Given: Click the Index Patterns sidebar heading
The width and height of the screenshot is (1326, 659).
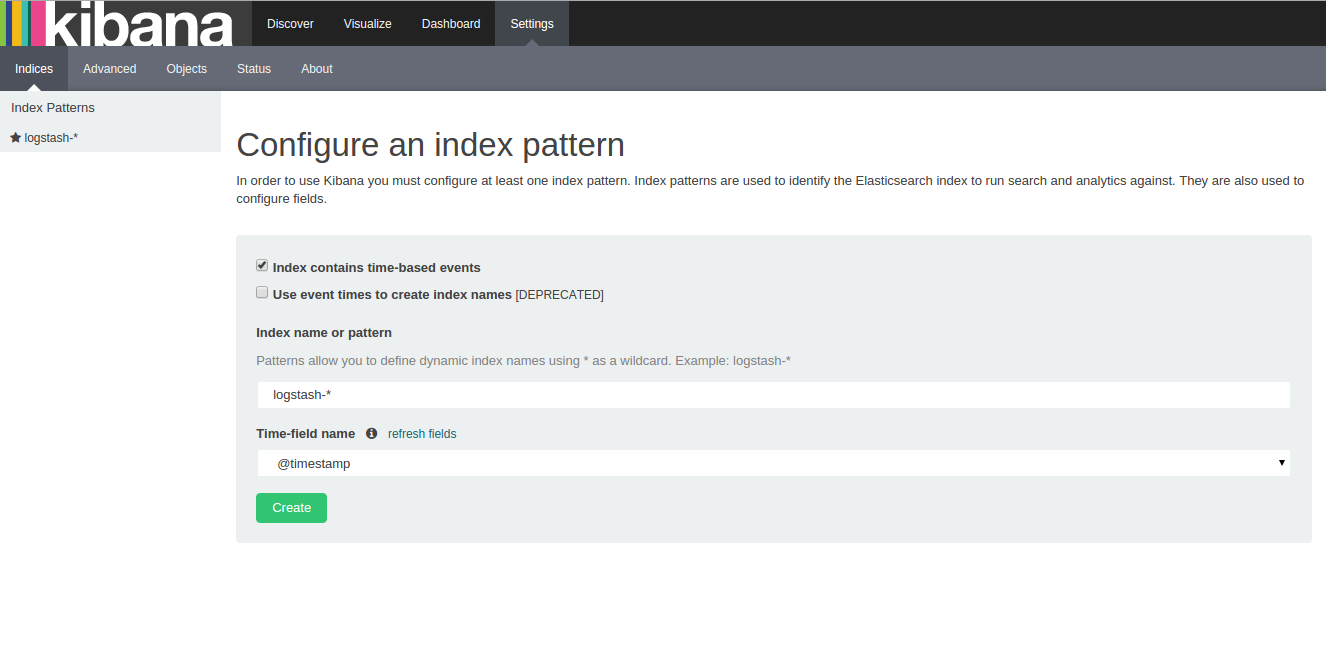Looking at the screenshot, I should pyautogui.click(x=53, y=107).
